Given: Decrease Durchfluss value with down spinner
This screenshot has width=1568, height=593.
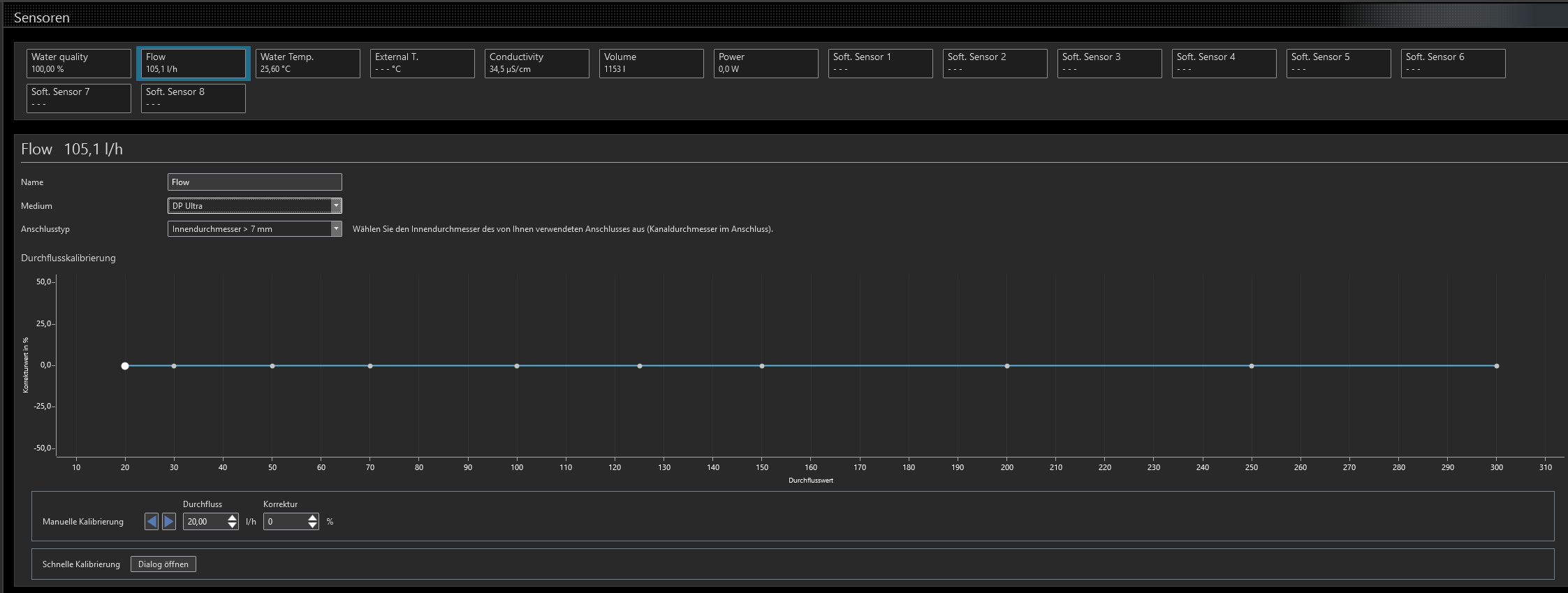Looking at the screenshot, I should [x=233, y=525].
